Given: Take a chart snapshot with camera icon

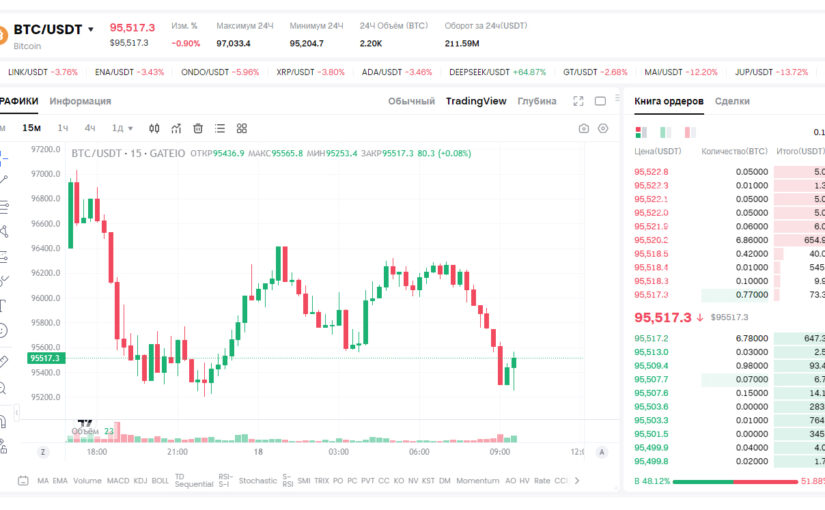Looking at the screenshot, I should 583,128.
